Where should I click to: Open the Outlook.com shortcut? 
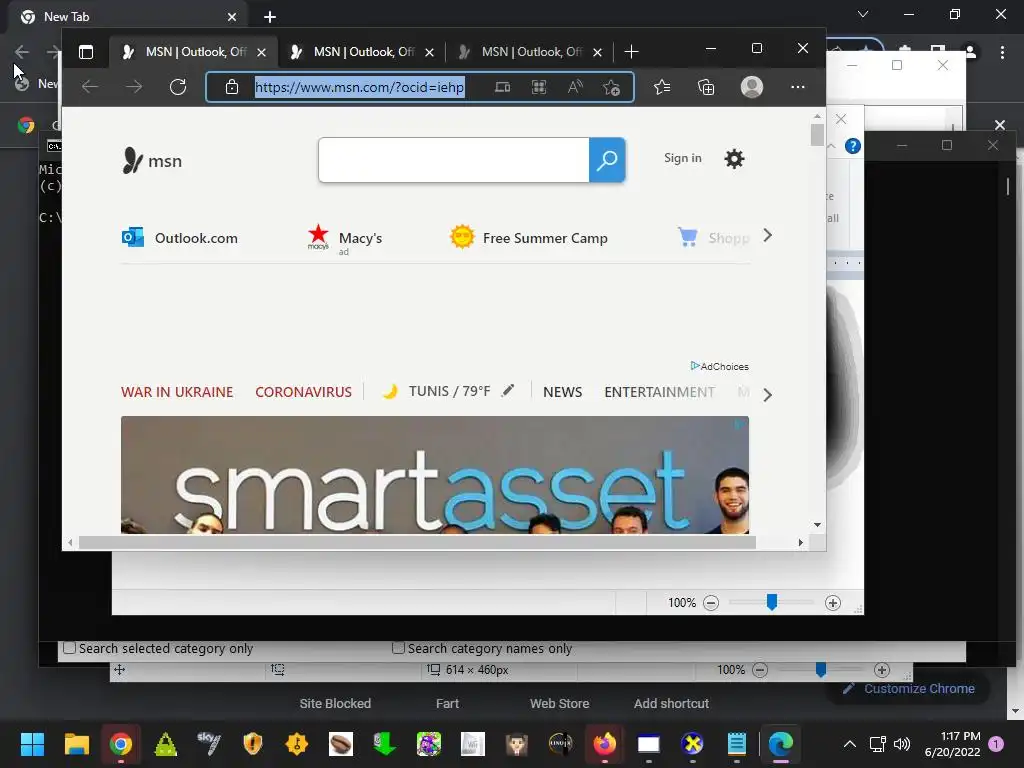[x=180, y=238]
